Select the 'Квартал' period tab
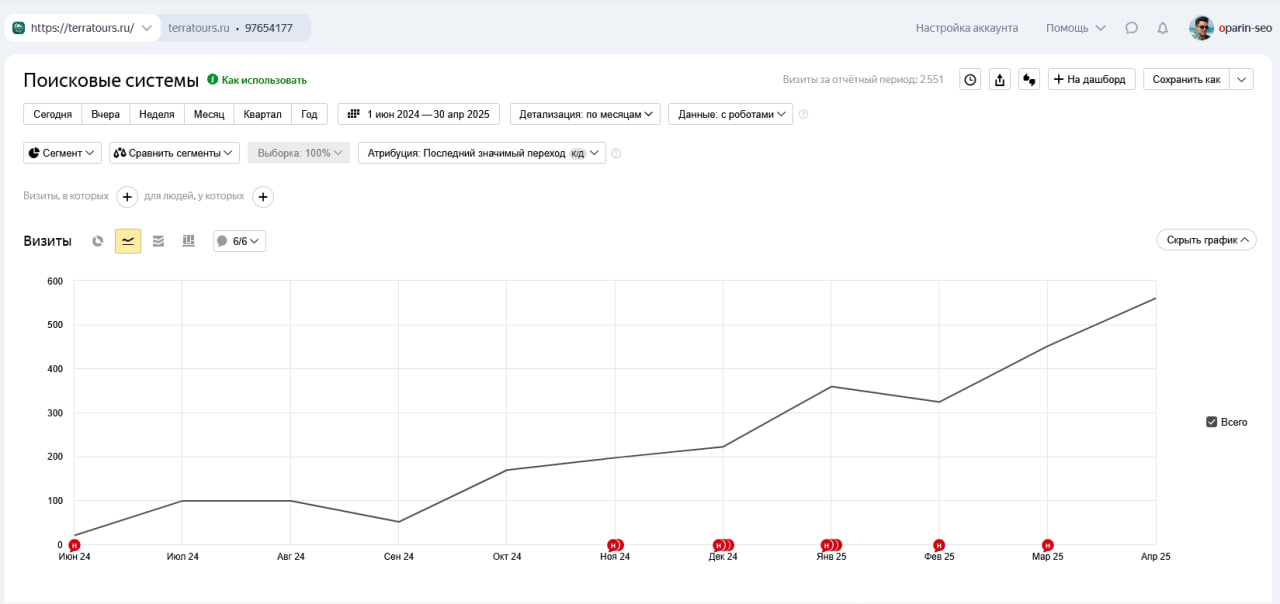The height and width of the screenshot is (604, 1280). [262, 114]
